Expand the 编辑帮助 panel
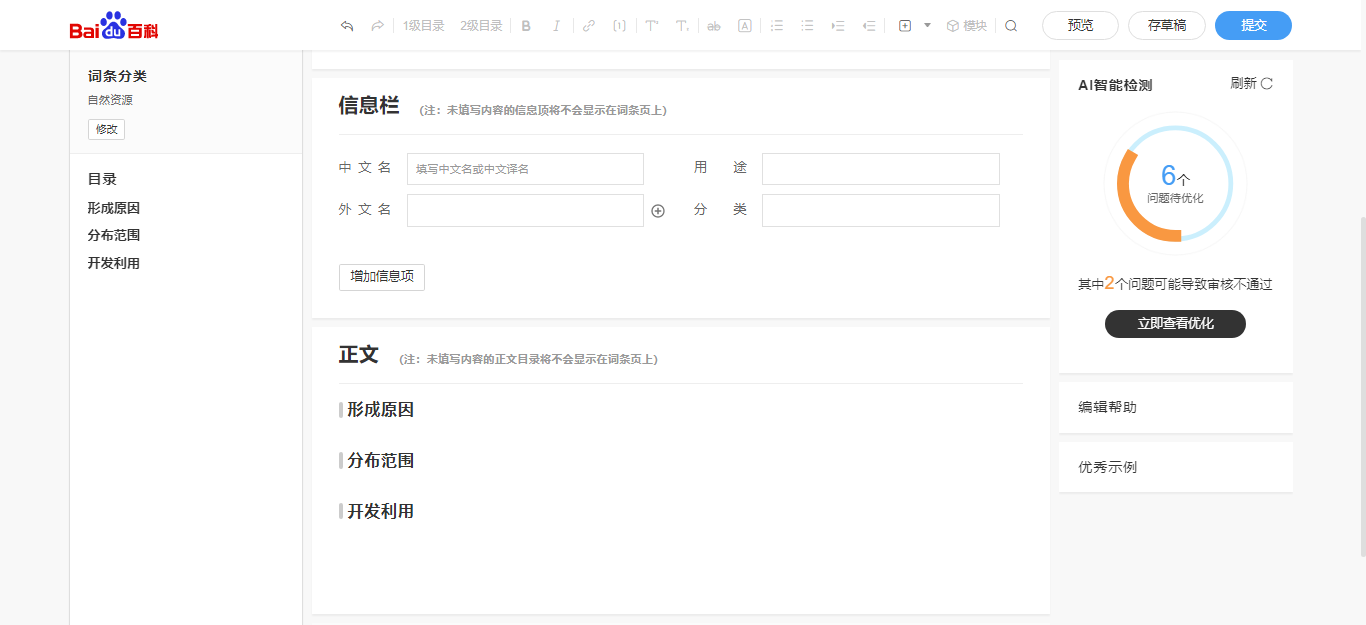1366x625 pixels. coord(1175,408)
